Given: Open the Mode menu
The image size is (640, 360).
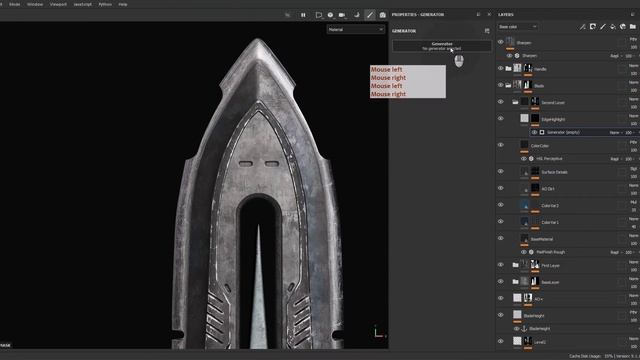Looking at the screenshot, I should tap(15, 4).
